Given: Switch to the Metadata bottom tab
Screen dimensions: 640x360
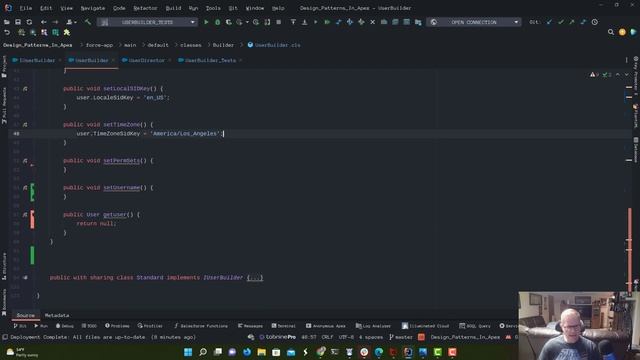Looking at the screenshot, I should [57, 315].
